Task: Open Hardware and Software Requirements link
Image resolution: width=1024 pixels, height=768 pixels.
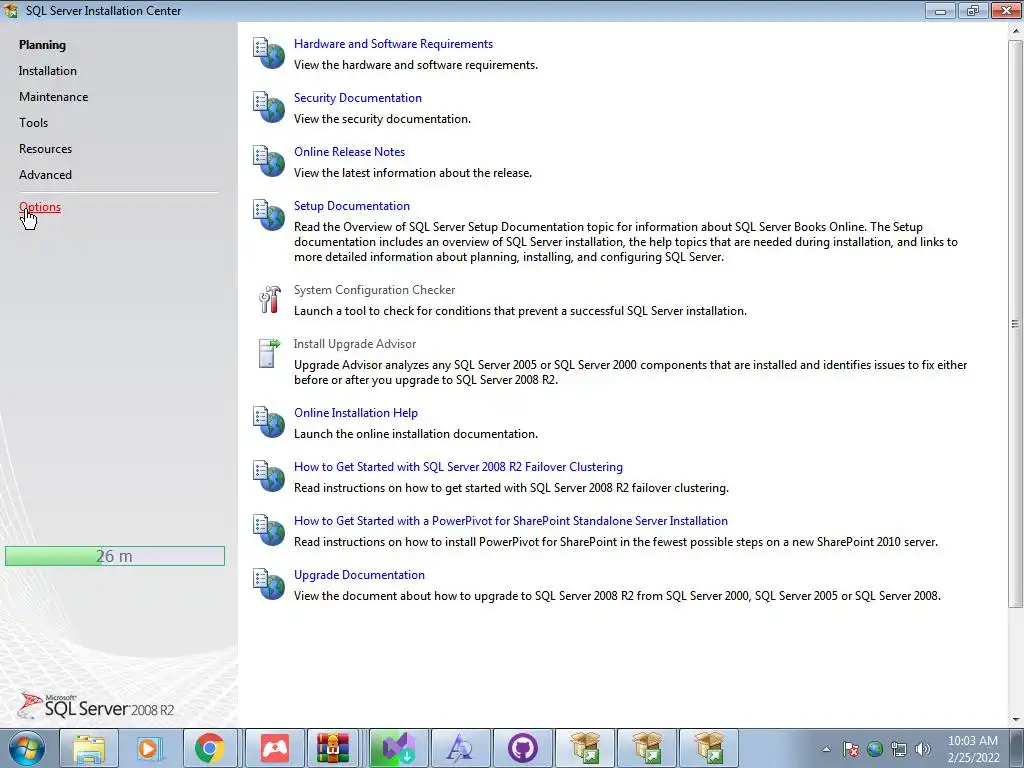Action: click(x=393, y=44)
